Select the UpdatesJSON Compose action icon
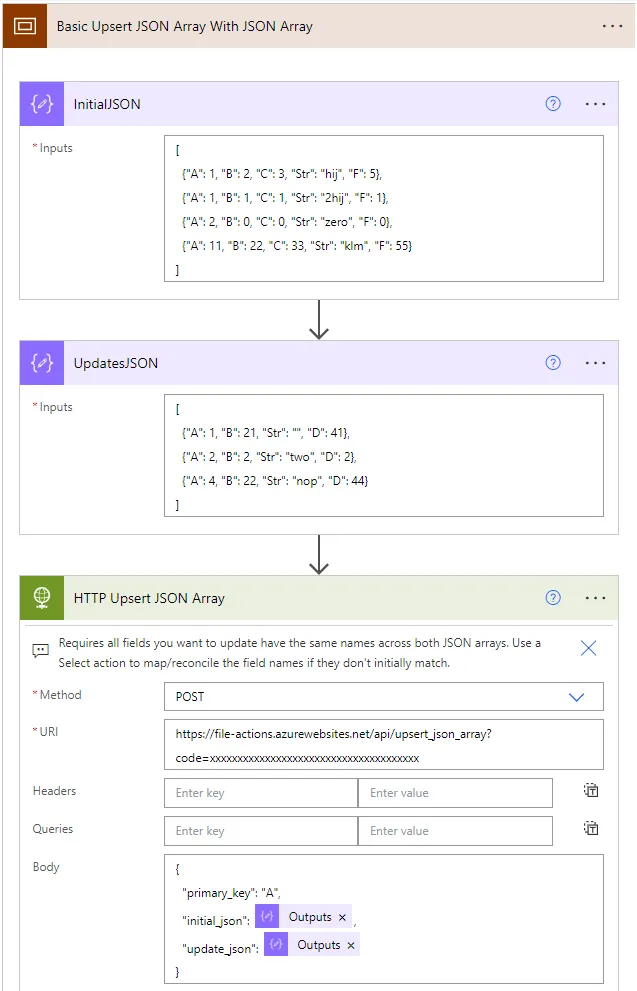This screenshot has width=637, height=991. [41, 362]
